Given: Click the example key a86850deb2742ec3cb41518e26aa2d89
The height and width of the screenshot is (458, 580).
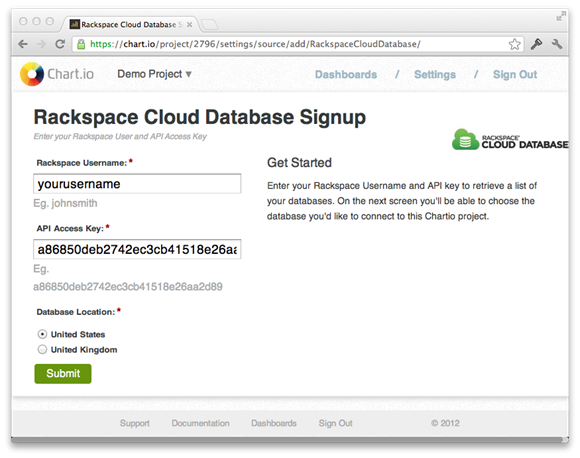Looking at the screenshot, I should pos(128,287).
